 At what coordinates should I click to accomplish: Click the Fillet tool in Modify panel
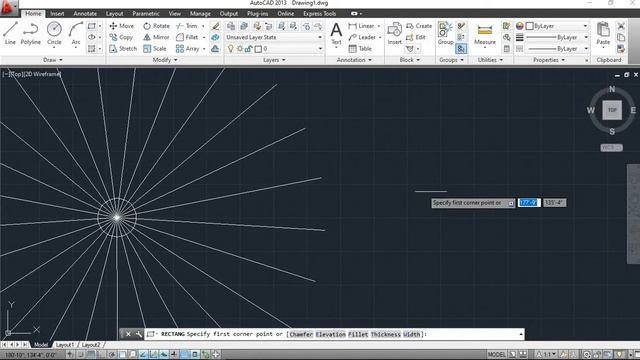pyautogui.click(x=187, y=37)
